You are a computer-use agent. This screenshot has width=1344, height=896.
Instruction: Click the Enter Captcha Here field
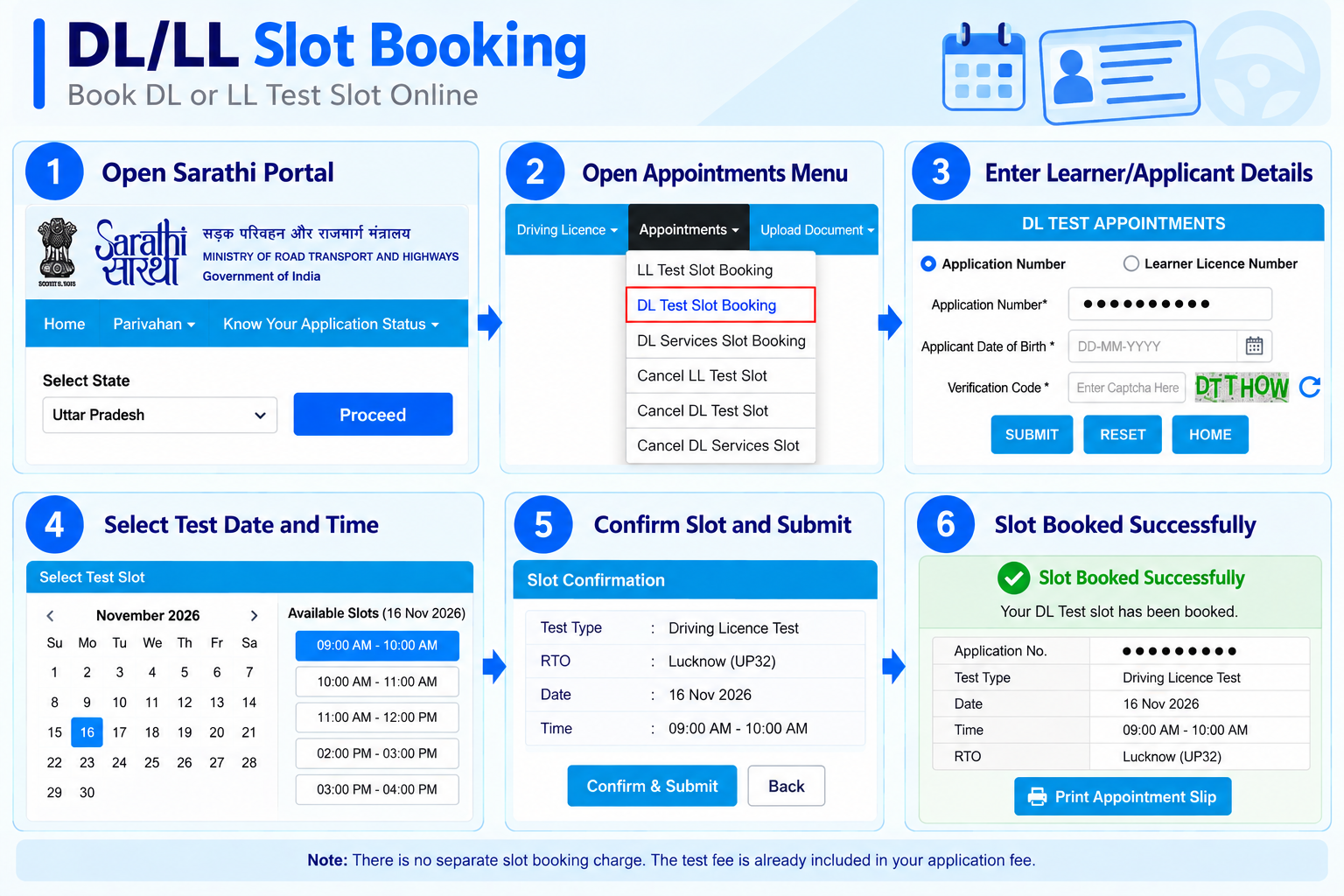pos(1127,387)
